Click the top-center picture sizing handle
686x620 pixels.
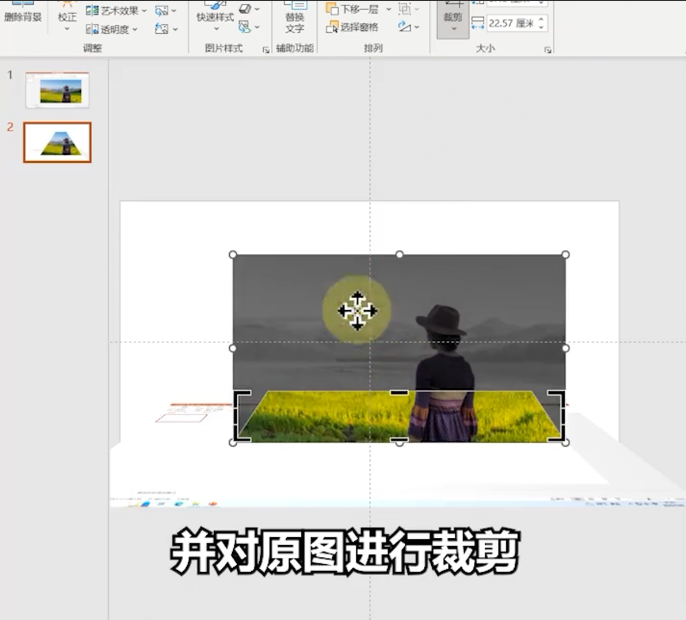[399, 254]
